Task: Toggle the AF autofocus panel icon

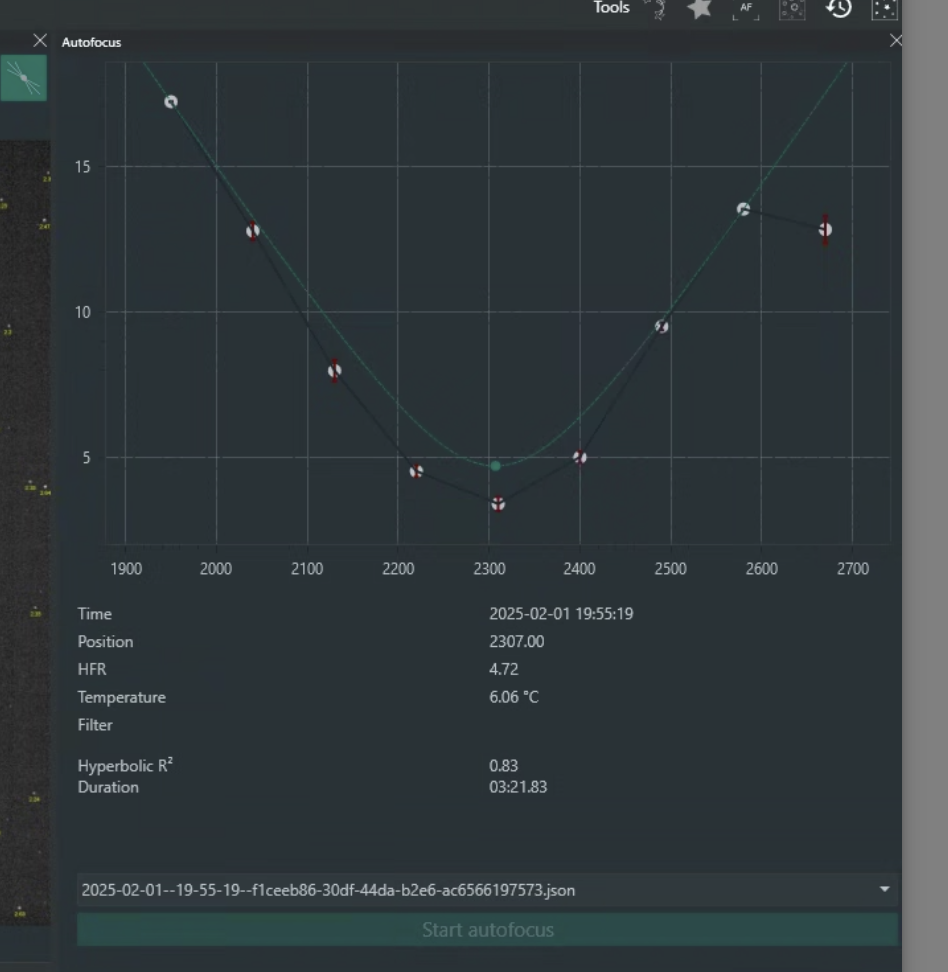Action: pos(746,9)
